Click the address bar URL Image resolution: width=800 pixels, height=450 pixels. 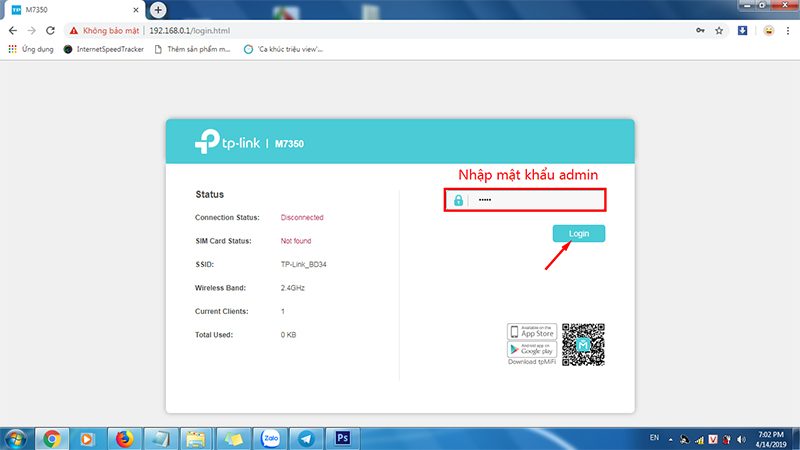190,30
